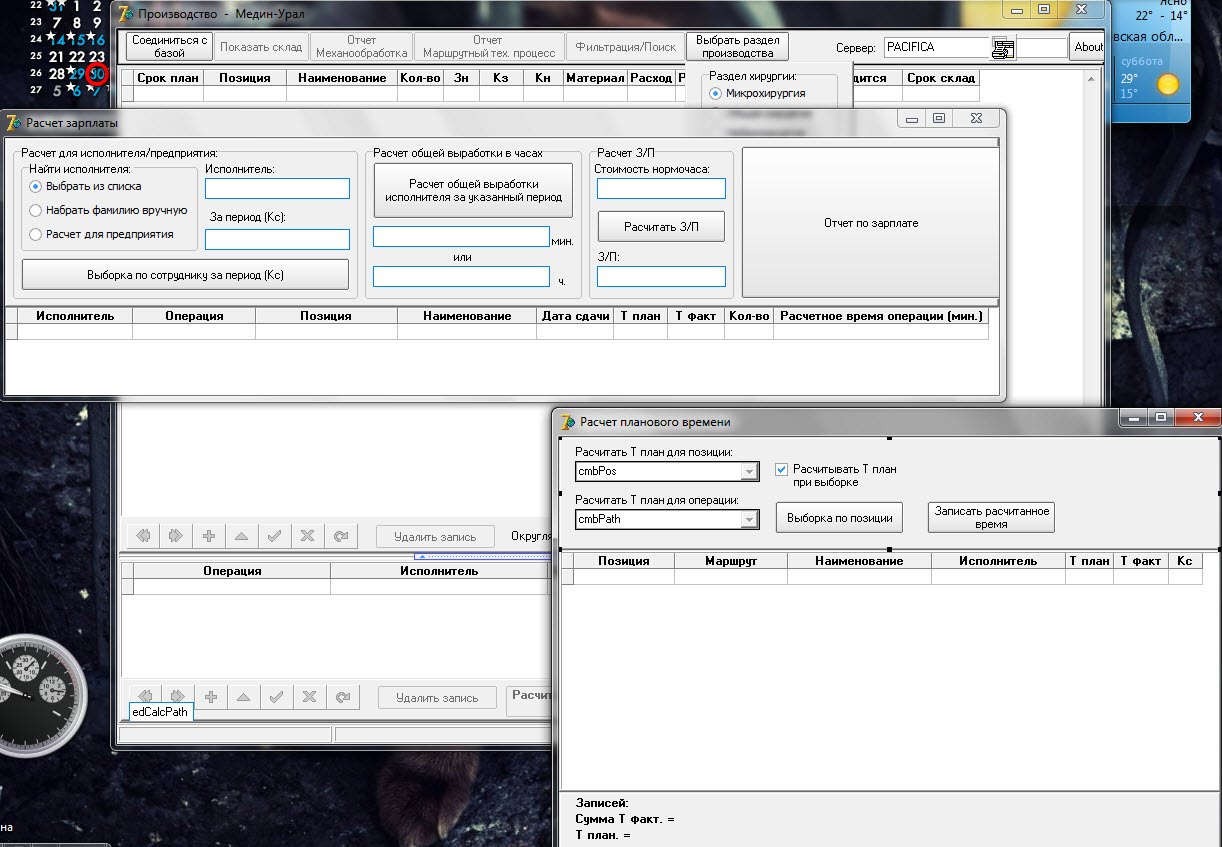Focus the За период (Кс) input field
1222x847 pixels.
277,239
